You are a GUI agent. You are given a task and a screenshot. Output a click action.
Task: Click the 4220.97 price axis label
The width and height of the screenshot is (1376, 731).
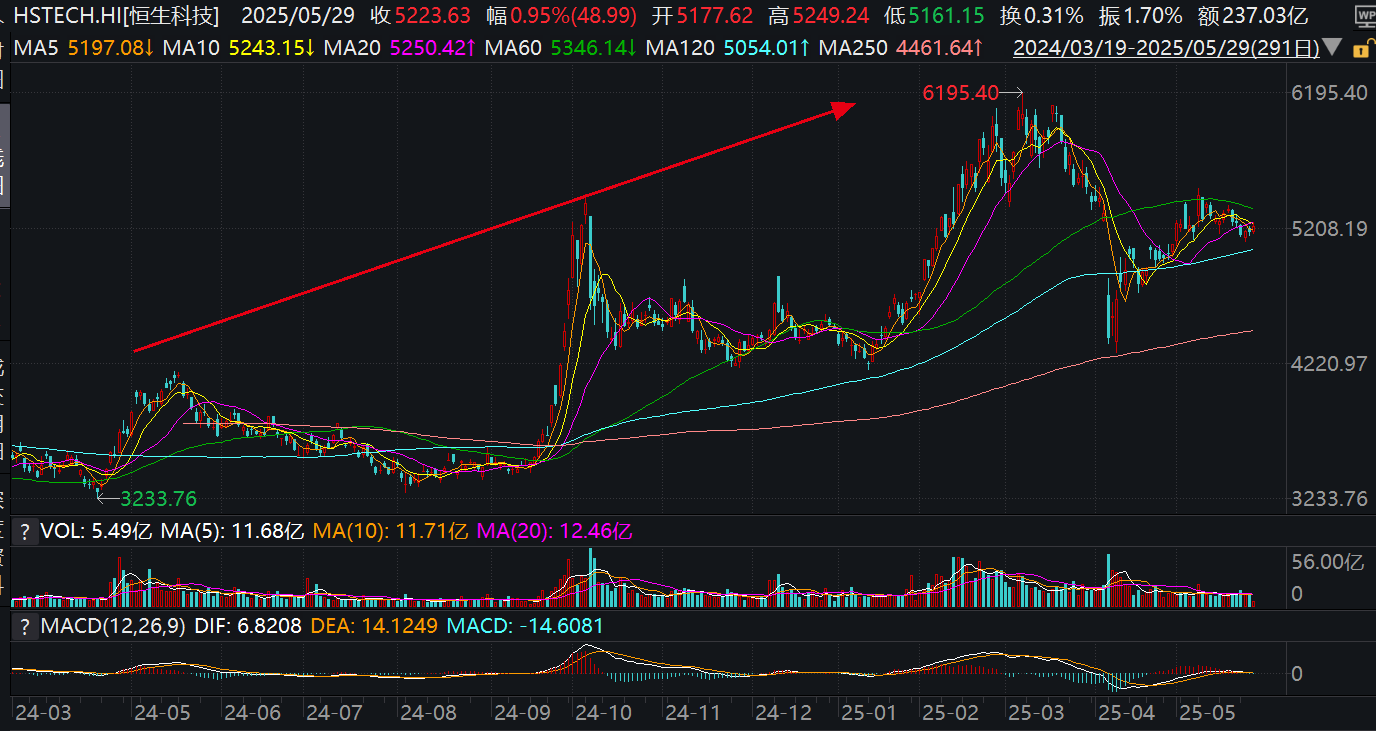click(1328, 364)
